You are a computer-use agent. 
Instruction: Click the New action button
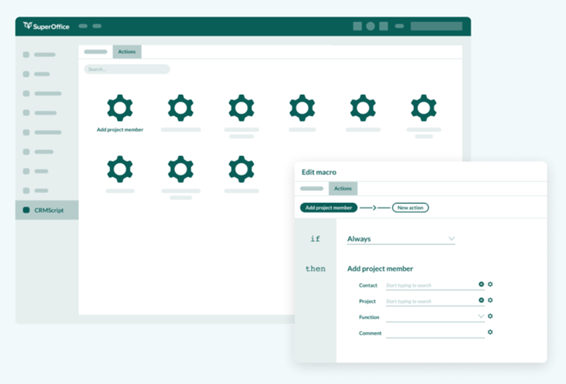(410, 208)
